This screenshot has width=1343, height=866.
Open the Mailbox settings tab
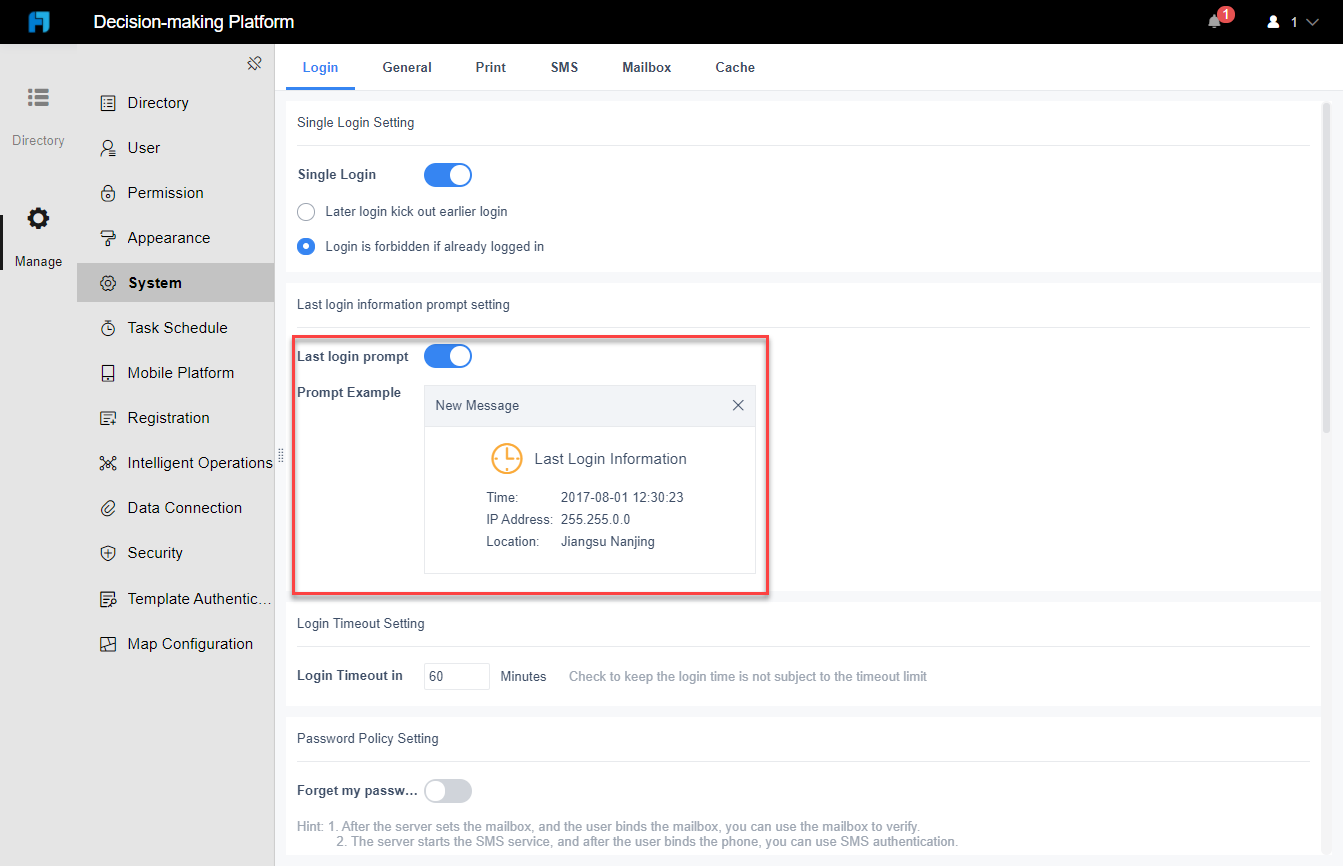[x=646, y=67]
